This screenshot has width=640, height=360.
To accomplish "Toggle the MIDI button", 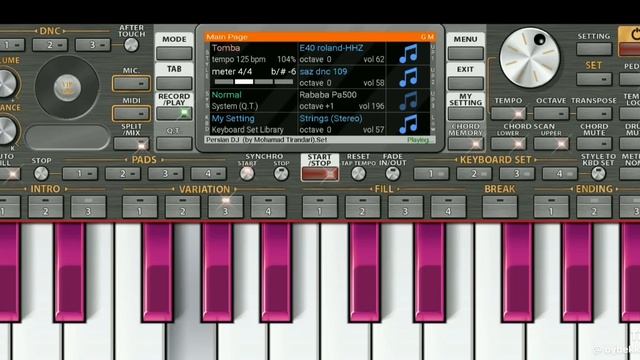I will pos(131,113).
